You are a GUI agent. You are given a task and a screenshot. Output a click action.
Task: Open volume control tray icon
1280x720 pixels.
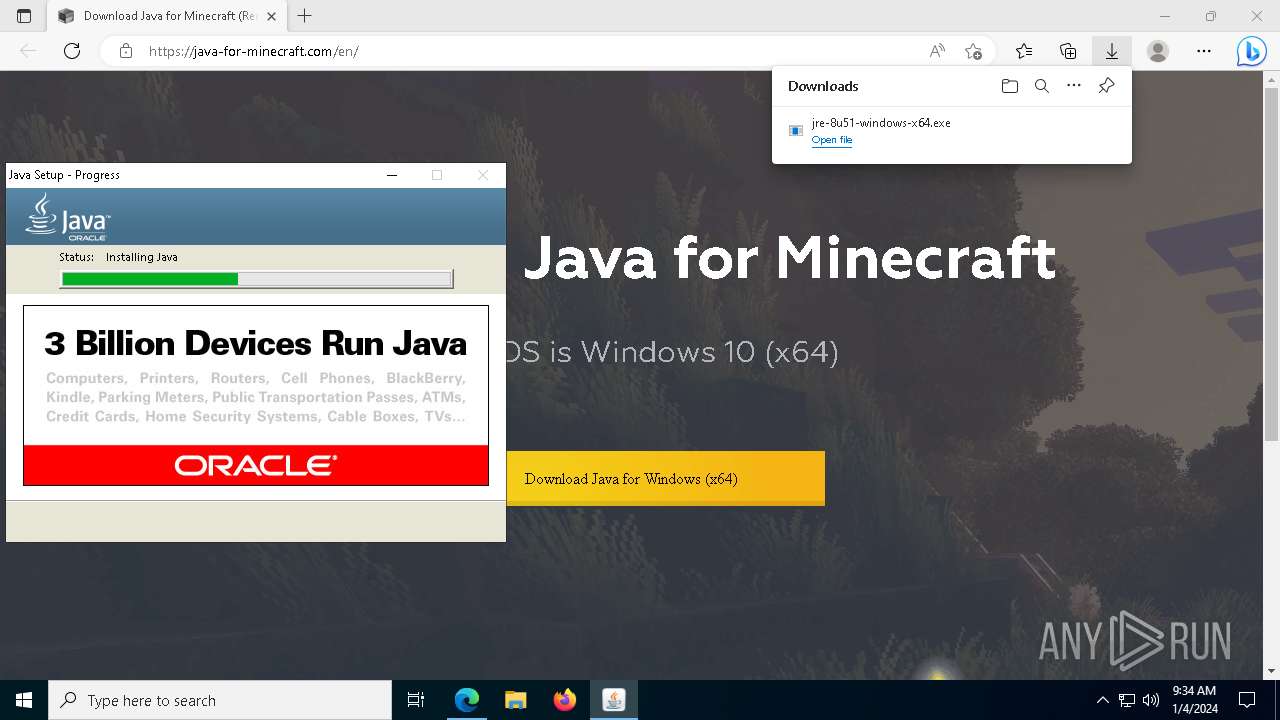pos(1151,700)
